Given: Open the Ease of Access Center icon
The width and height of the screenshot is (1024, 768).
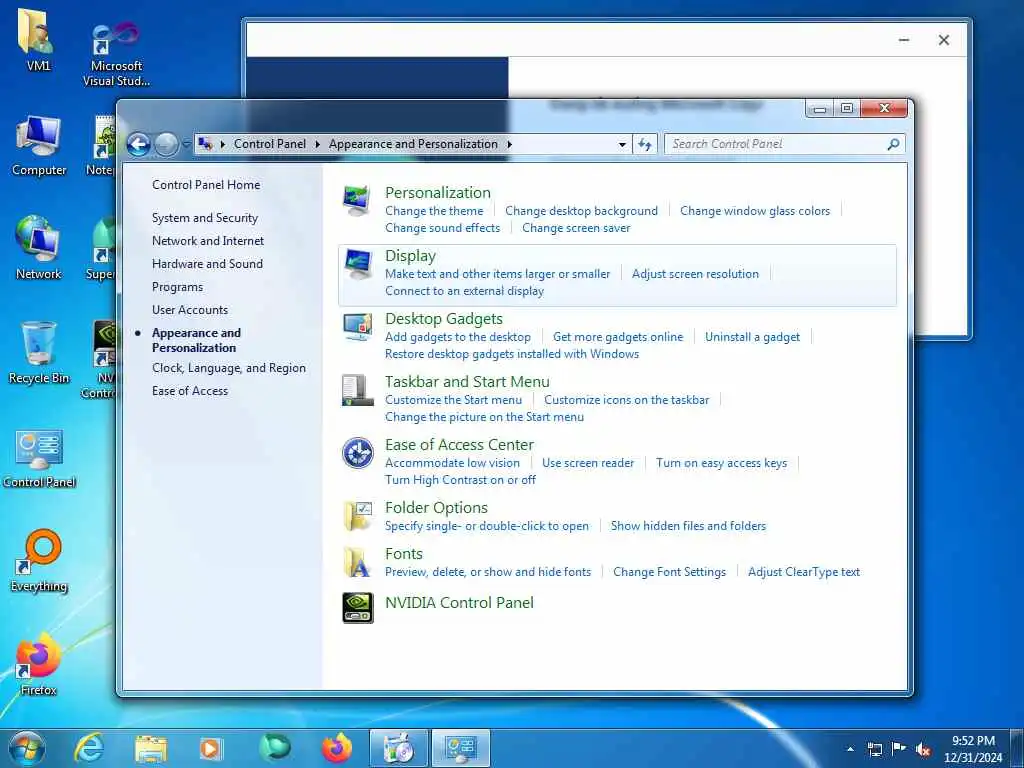Looking at the screenshot, I should [358, 453].
